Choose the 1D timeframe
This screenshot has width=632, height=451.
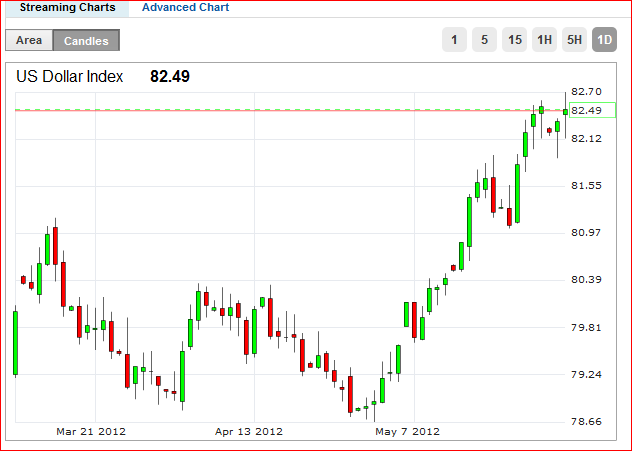coord(604,39)
